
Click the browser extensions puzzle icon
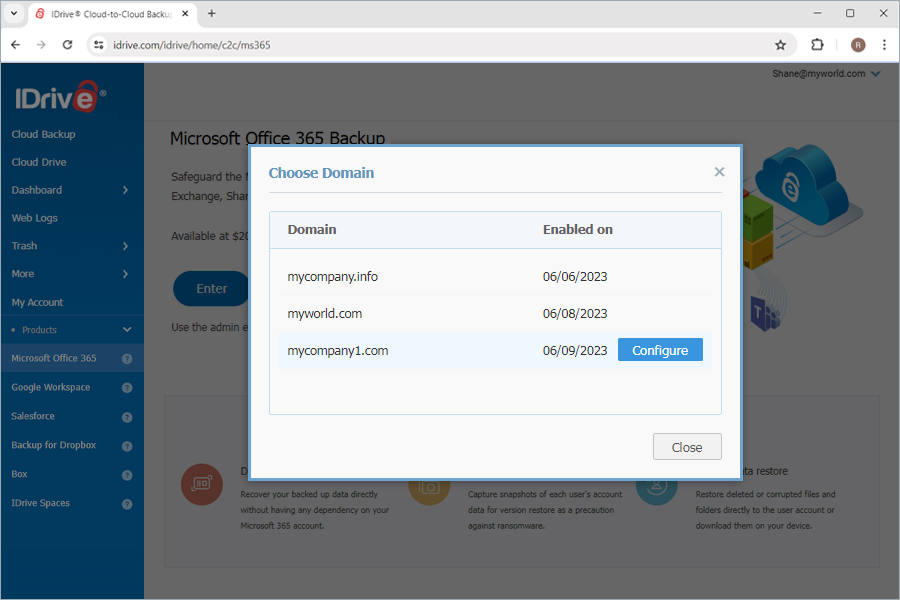point(818,45)
